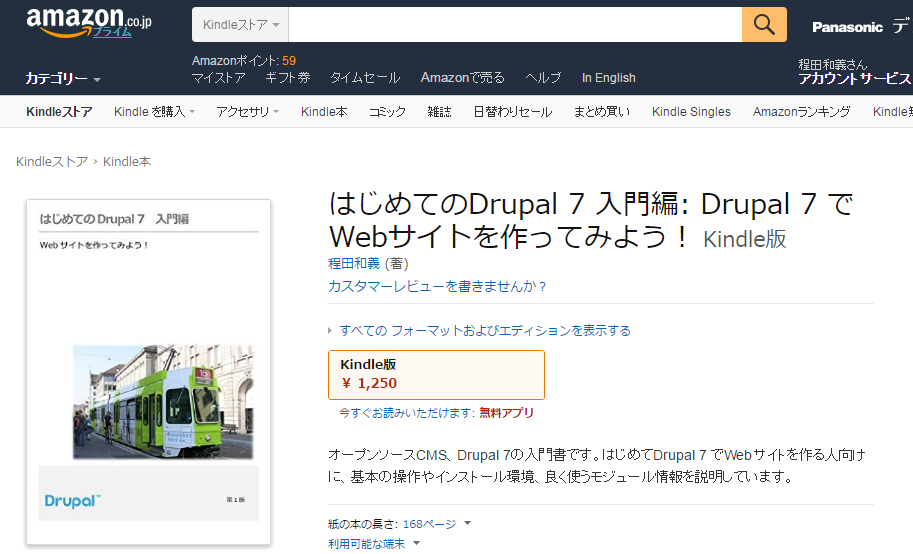This screenshot has width=913, height=554.
Task: Open the 168ページ page-count link
Action: tap(430, 524)
